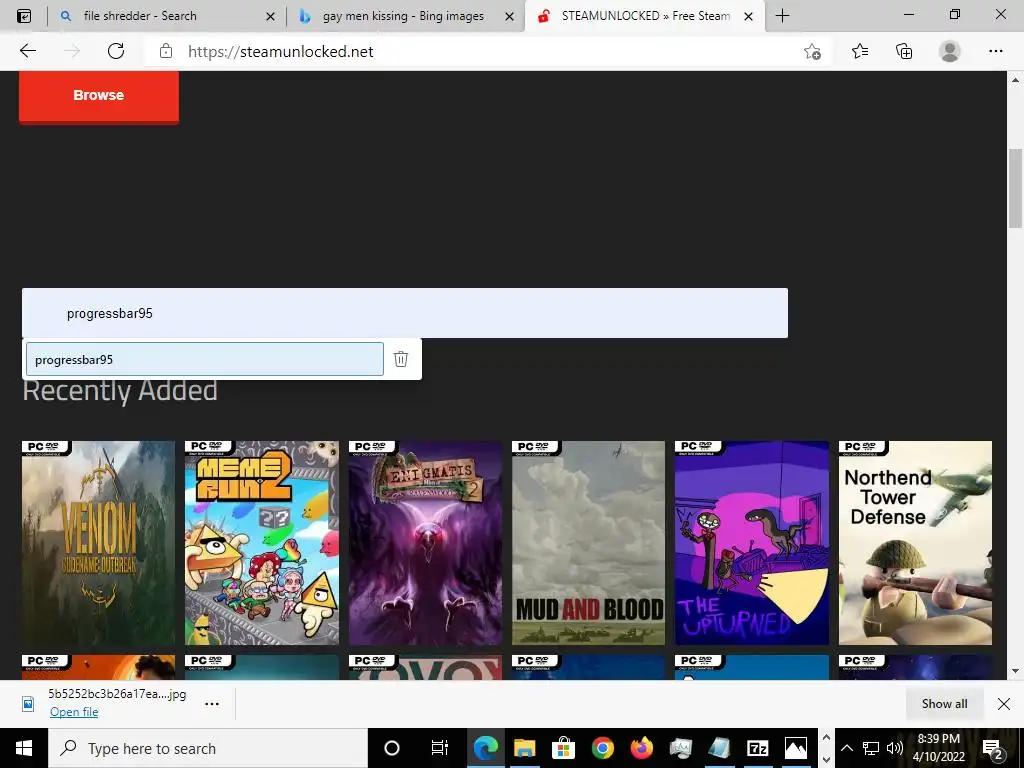Viewport: 1024px width, 768px height.
Task: Open the volume speaker tray icon
Action: [894, 748]
